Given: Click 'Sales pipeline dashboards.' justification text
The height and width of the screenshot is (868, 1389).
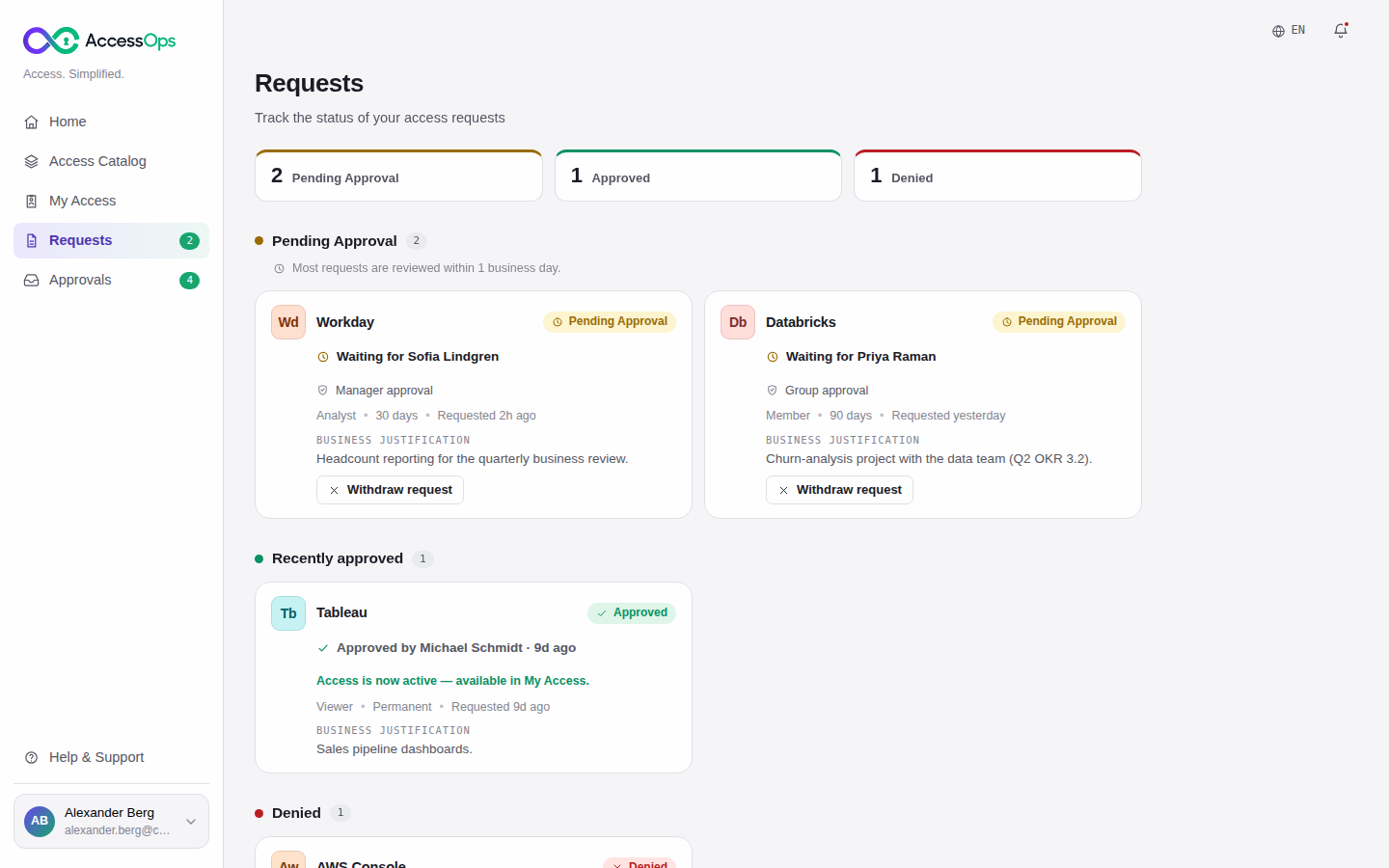Looking at the screenshot, I should (395, 749).
